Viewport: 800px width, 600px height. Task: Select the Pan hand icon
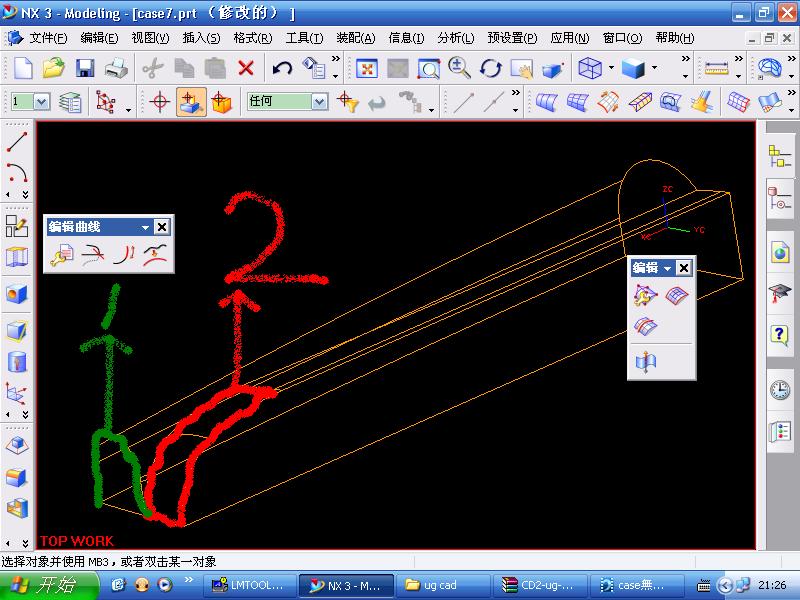coord(521,68)
